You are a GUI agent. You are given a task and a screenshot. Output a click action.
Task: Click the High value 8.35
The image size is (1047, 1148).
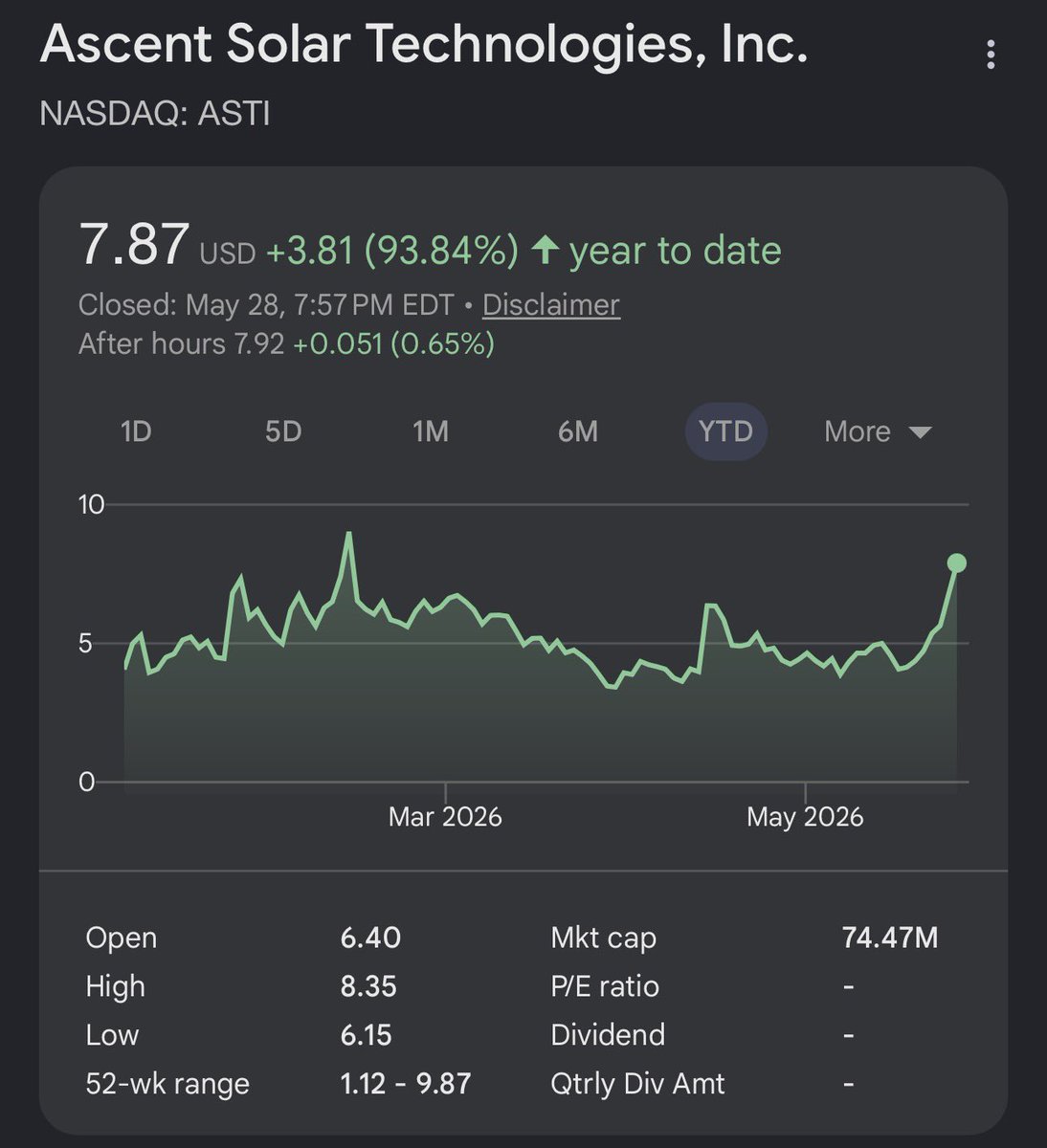[368, 986]
